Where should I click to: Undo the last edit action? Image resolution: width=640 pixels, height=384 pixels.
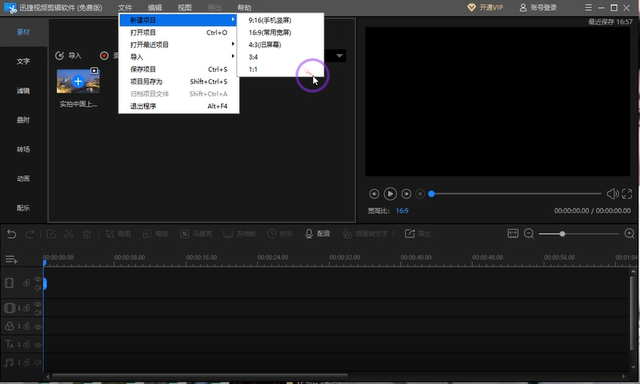pyautogui.click(x=11, y=234)
